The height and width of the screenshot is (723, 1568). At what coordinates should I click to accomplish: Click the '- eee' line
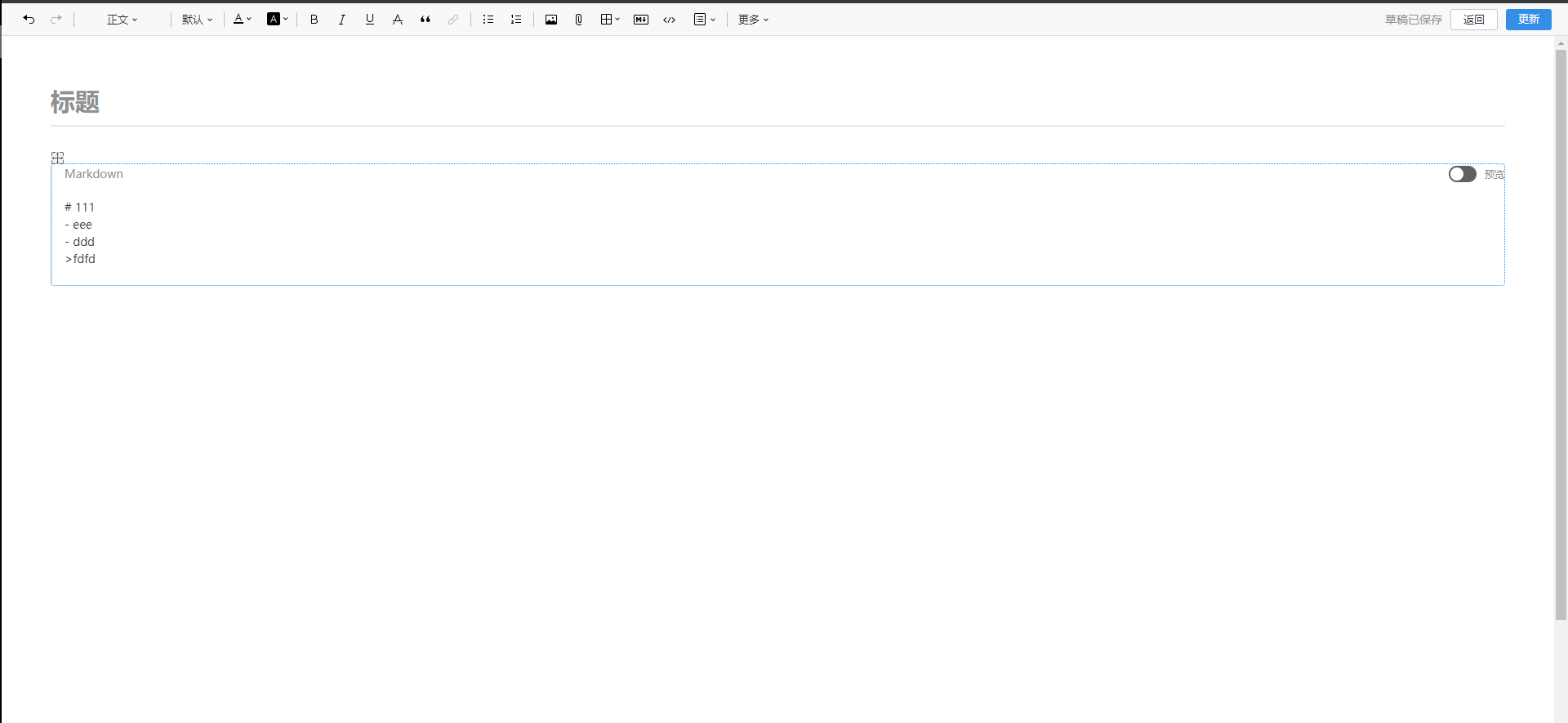click(78, 225)
